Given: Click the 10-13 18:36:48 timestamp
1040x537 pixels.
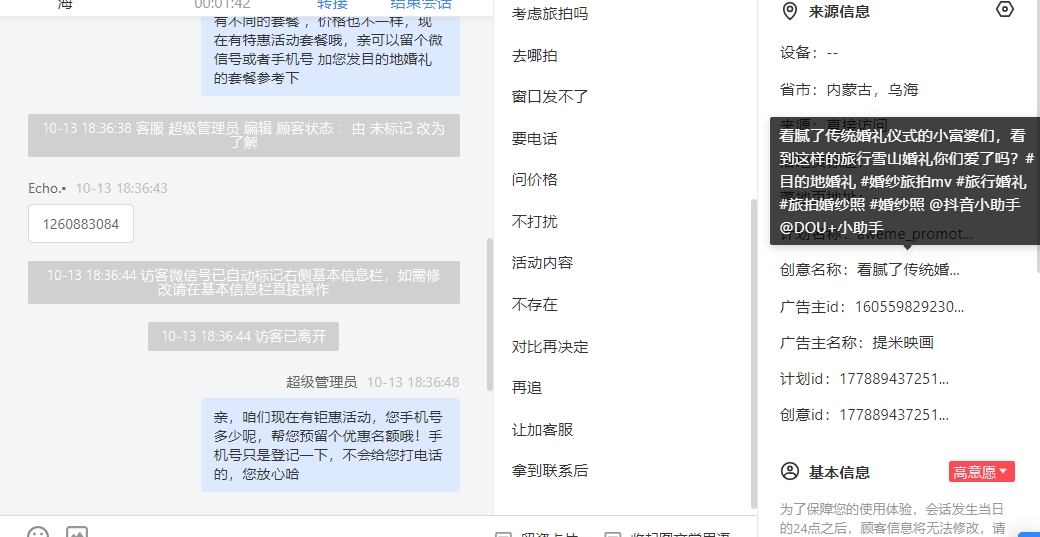Looking at the screenshot, I should [x=413, y=382].
